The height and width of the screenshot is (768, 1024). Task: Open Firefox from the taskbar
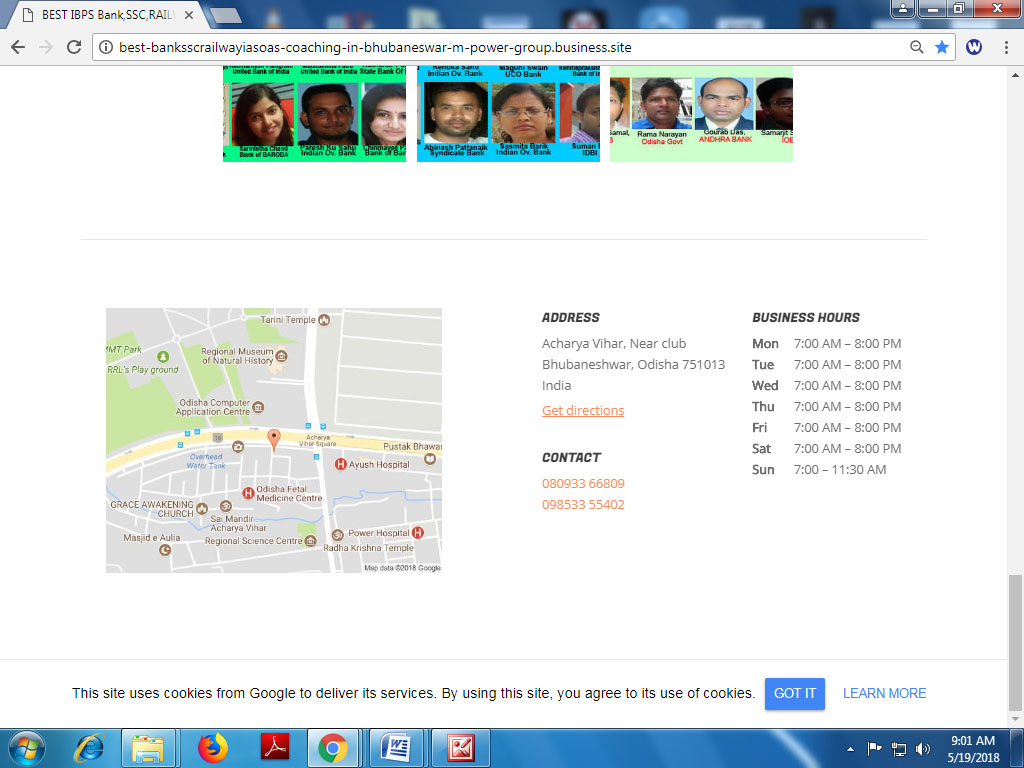pos(212,748)
